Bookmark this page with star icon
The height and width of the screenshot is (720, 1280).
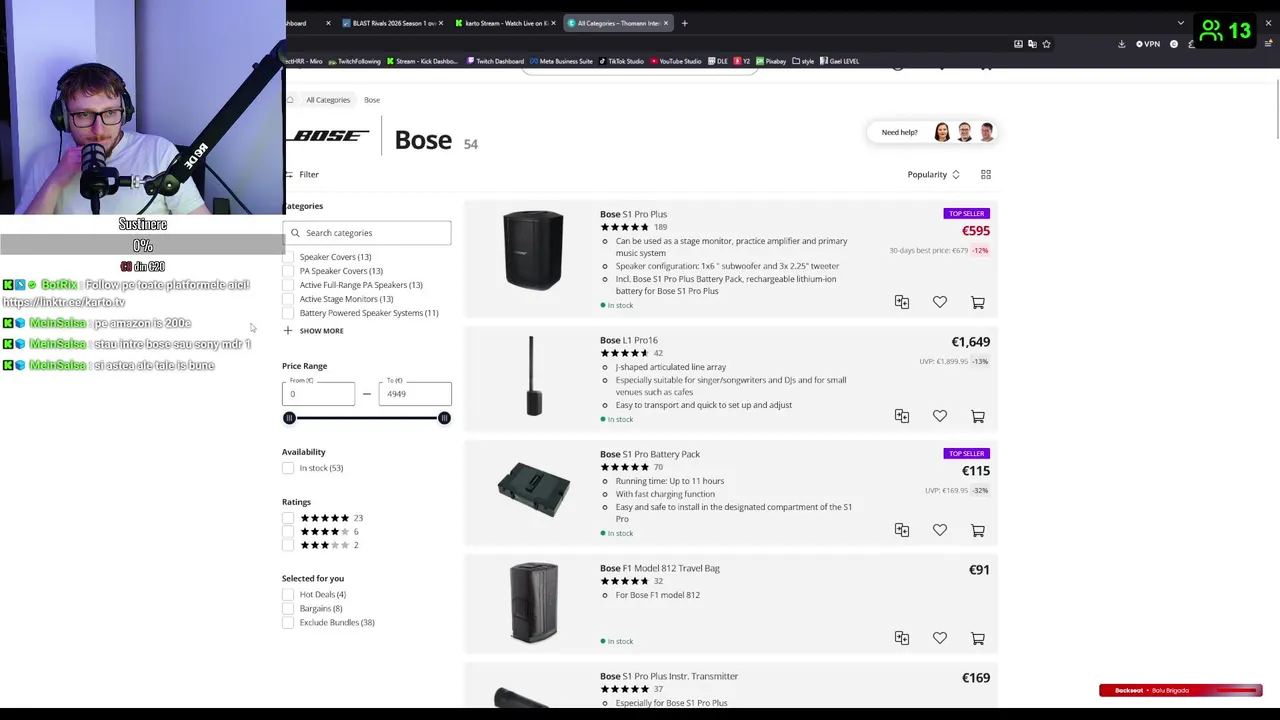click(x=1046, y=44)
